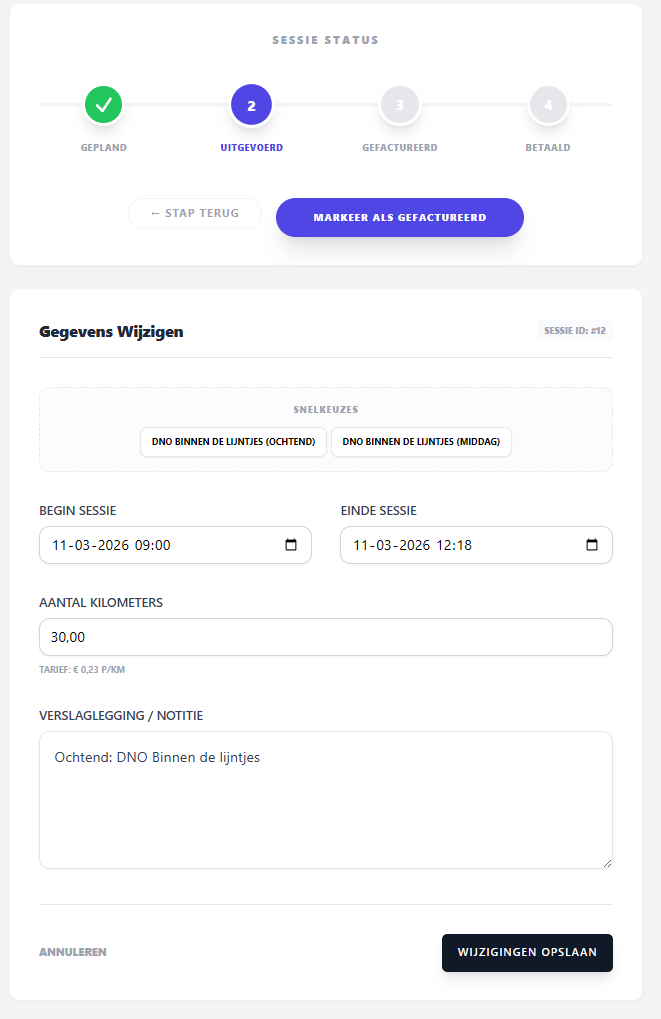This screenshot has width=661, height=1019.
Task: Open Einde Sessie calendar picker icon
Action: tap(592, 545)
